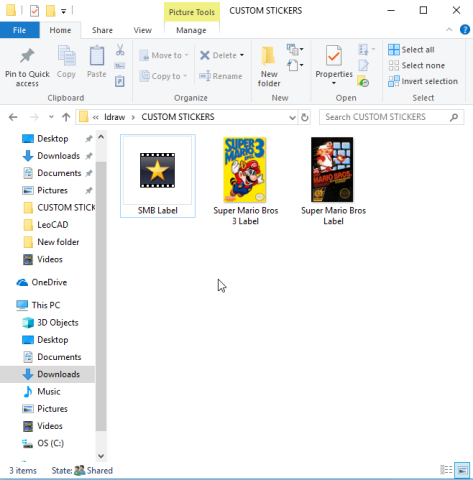Go back with the Back arrow
The height and width of the screenshot is (480, 473).
13,117
